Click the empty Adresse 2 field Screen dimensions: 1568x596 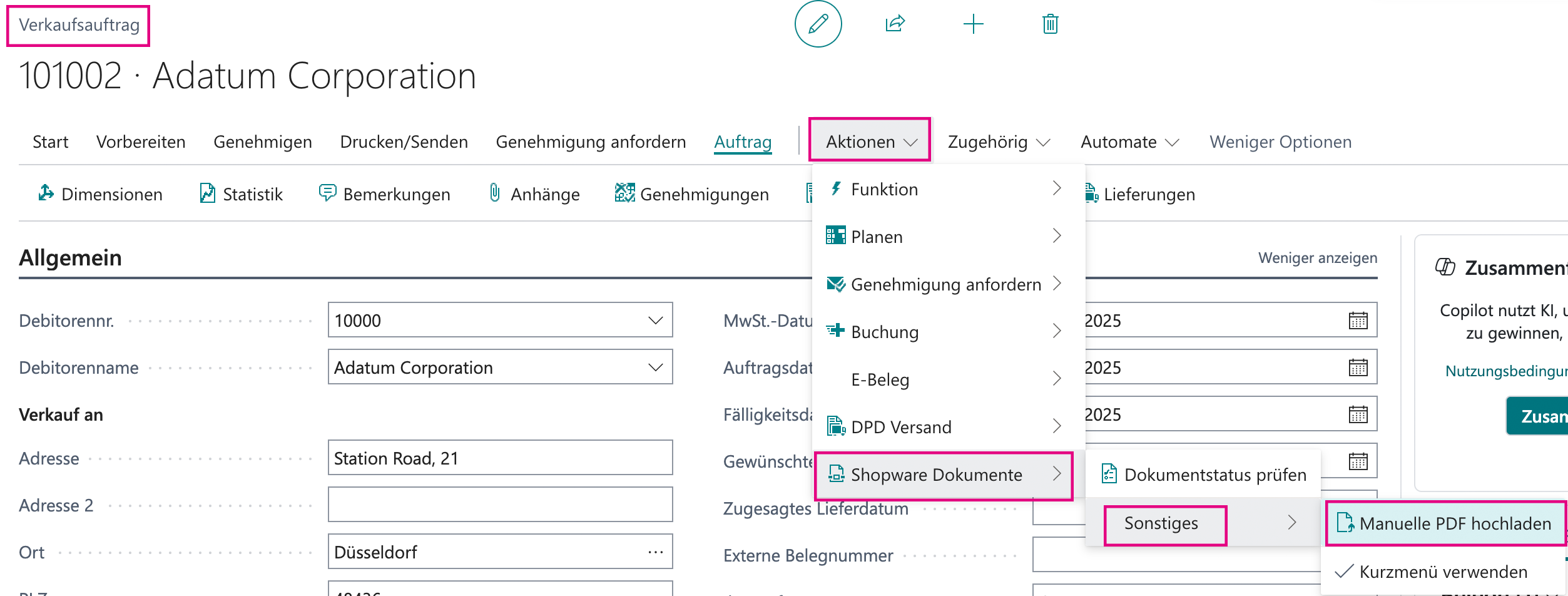pos(500,505)
